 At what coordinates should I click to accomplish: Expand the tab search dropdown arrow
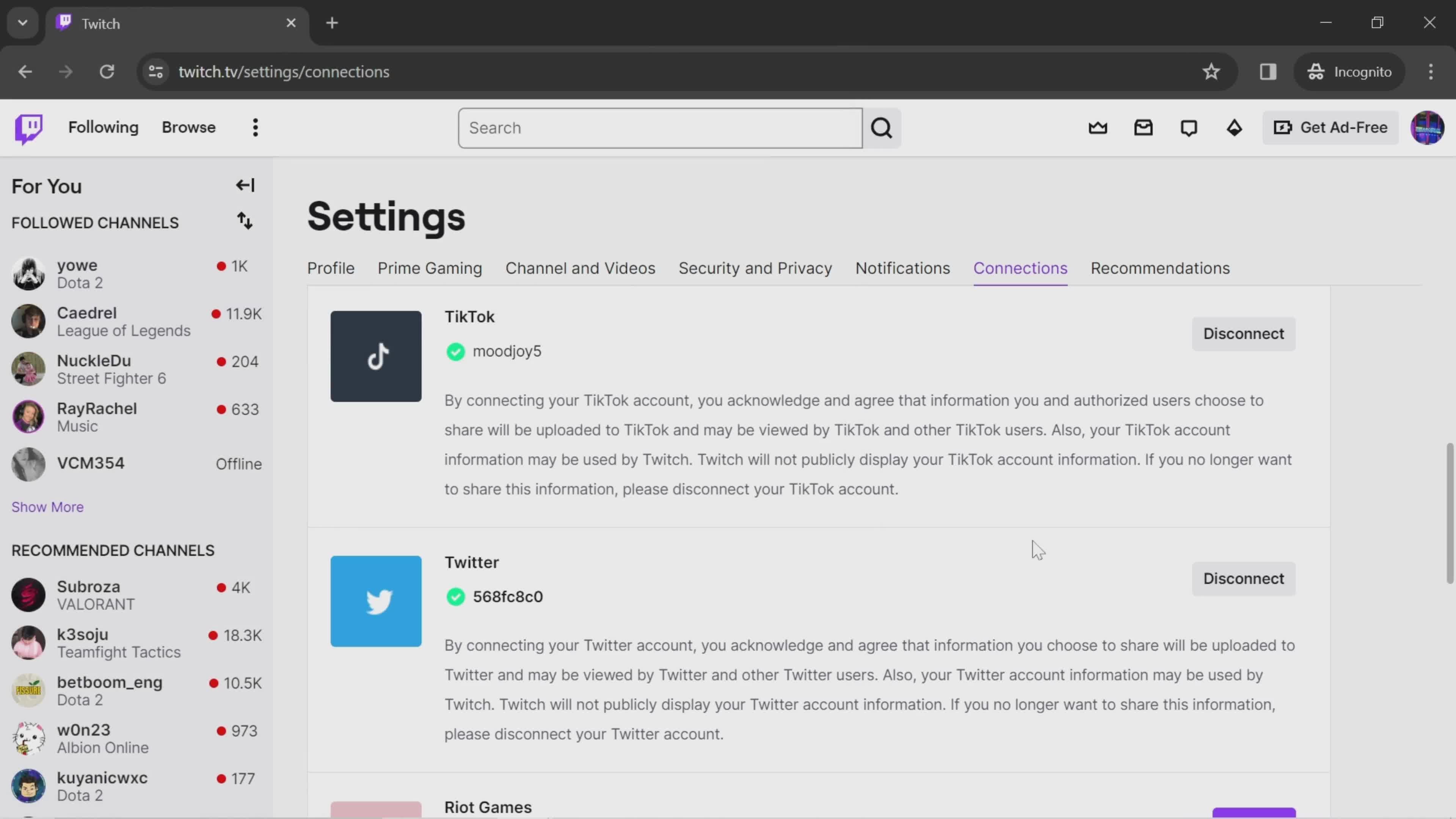point(23,23)
